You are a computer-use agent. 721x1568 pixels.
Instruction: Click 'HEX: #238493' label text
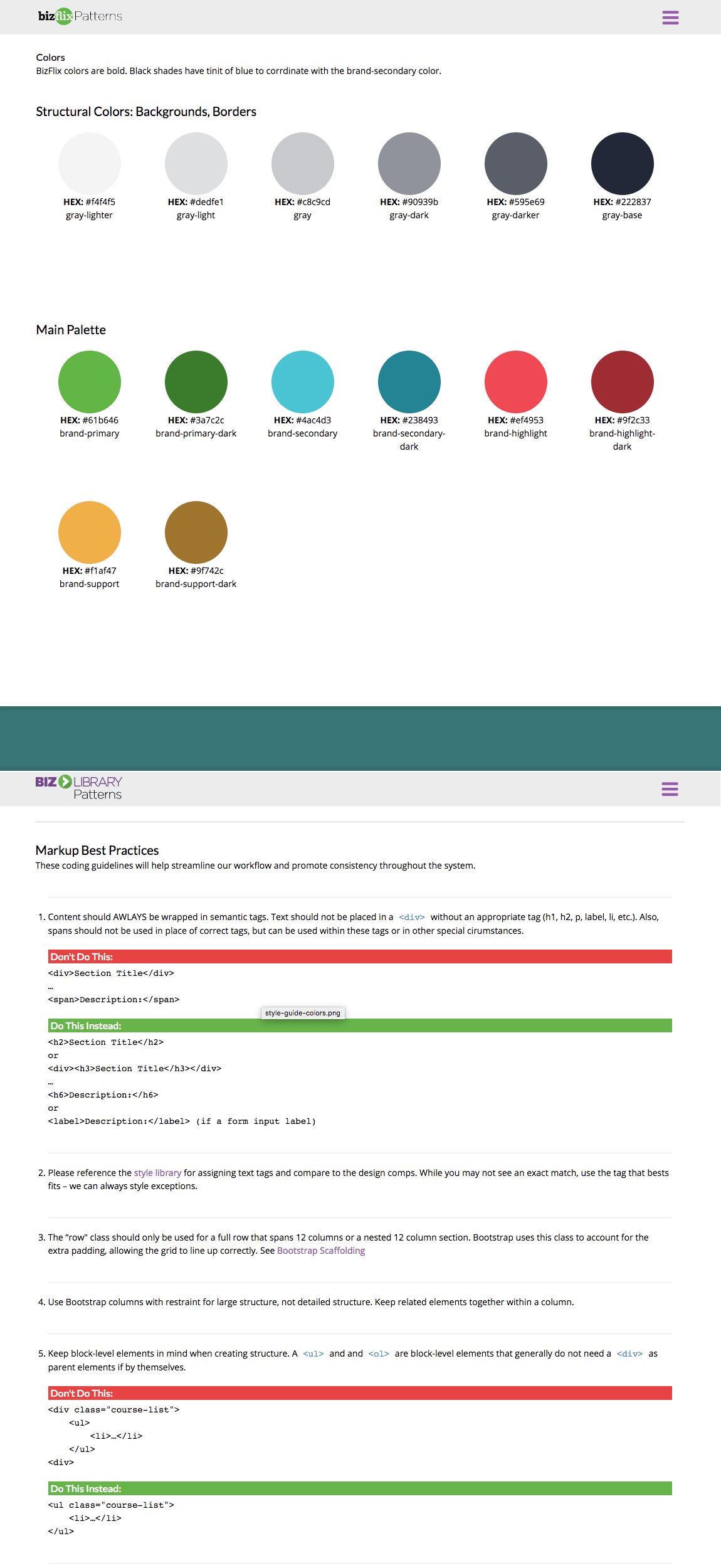[x=409, y=420]
